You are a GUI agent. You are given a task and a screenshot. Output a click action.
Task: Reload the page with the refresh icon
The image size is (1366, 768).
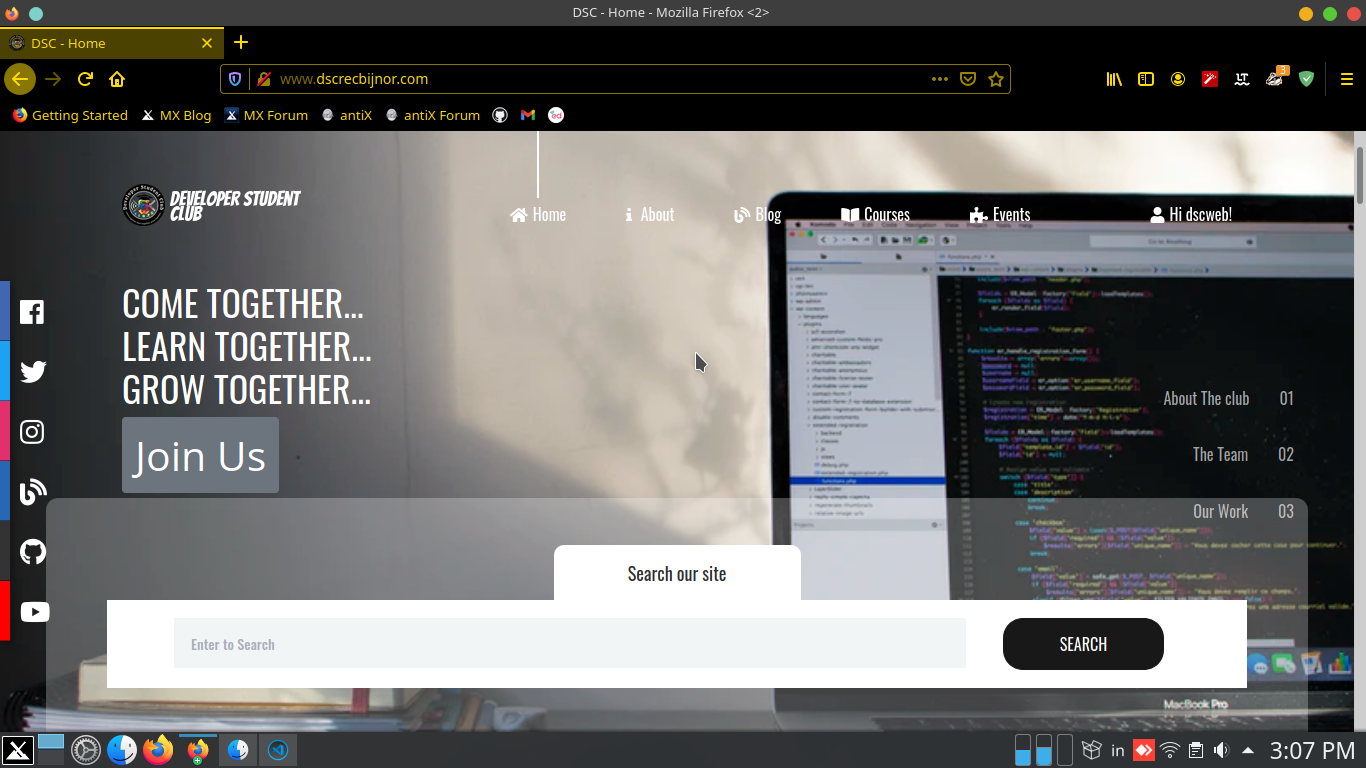click(85, 79)
